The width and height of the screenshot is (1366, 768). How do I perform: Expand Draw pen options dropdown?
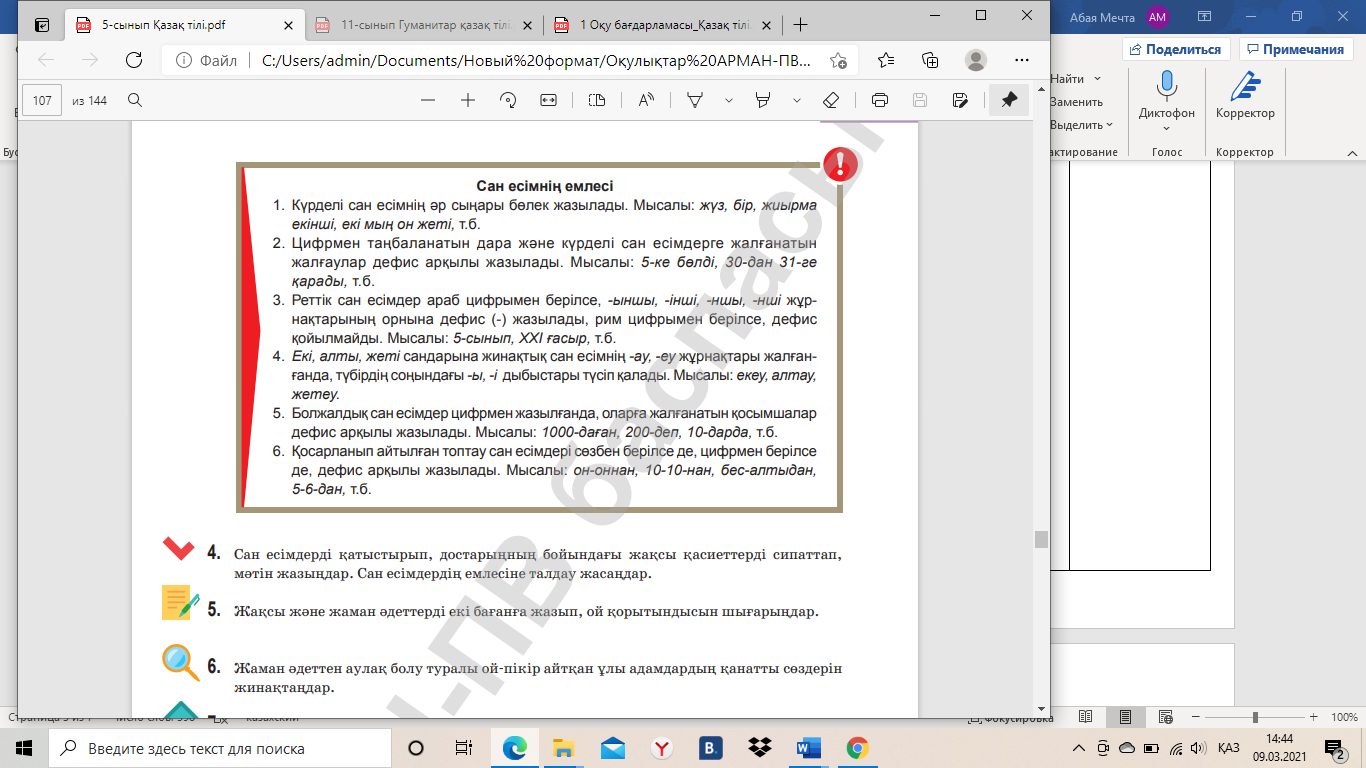pos(729,100)
